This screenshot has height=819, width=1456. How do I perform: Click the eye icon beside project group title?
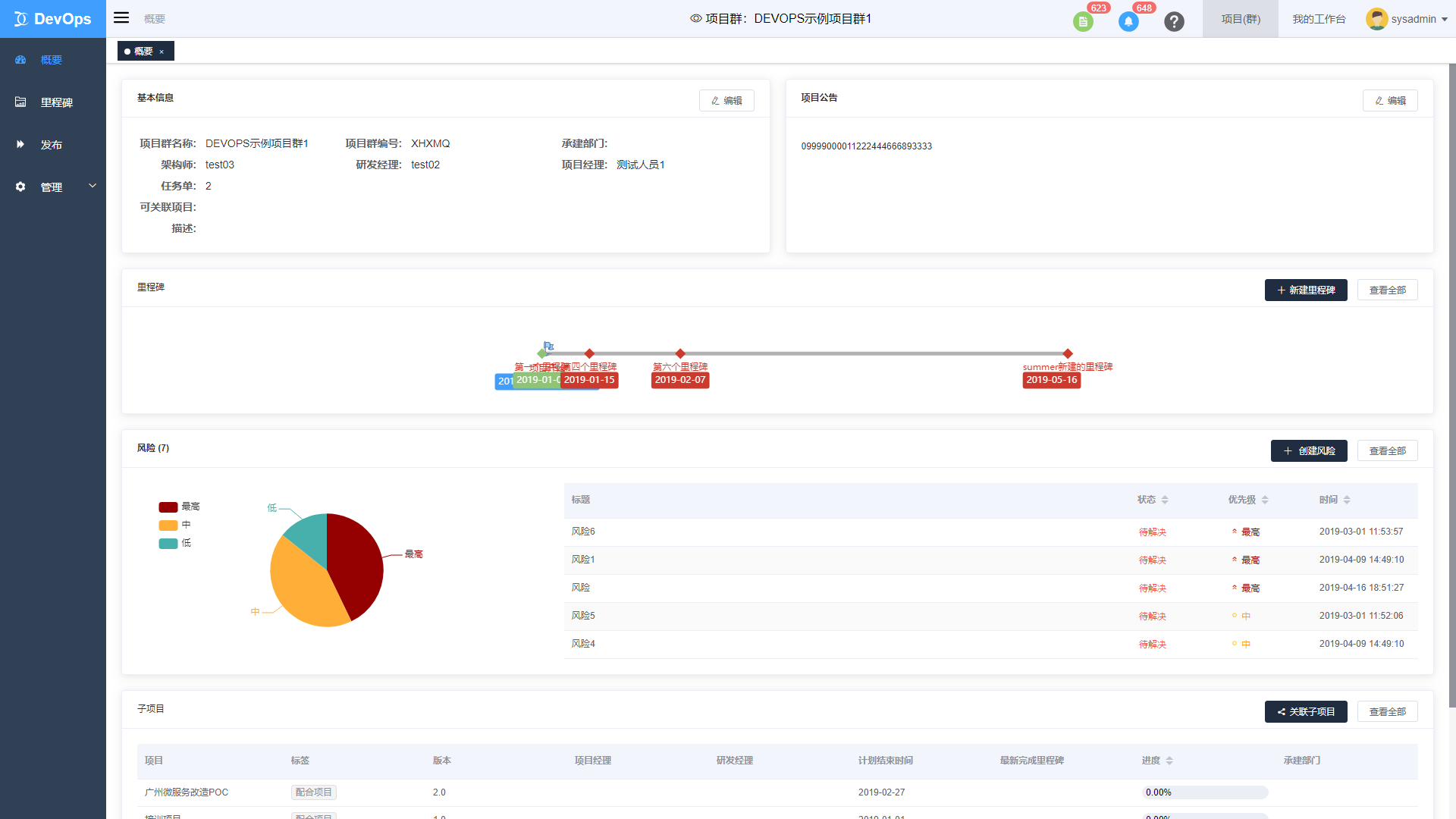[695, 19]
